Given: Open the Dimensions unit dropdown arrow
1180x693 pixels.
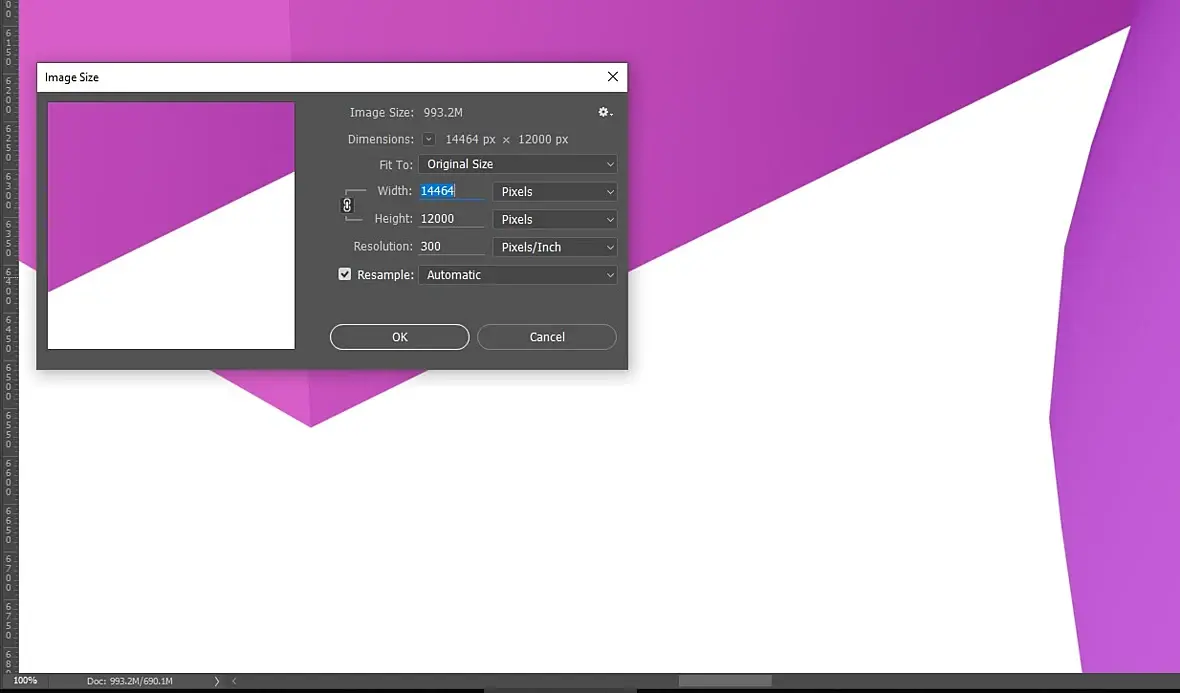Looking at the screenshot, I should point(428,139).
